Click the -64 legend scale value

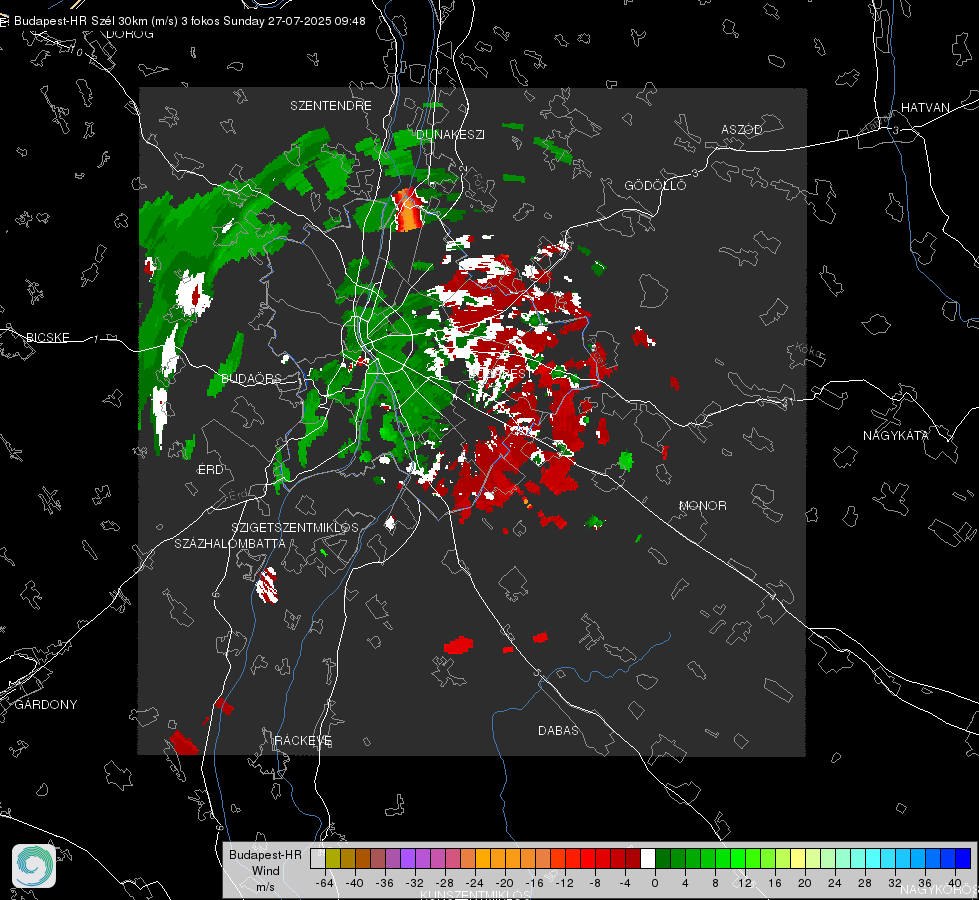pos(325,883)
